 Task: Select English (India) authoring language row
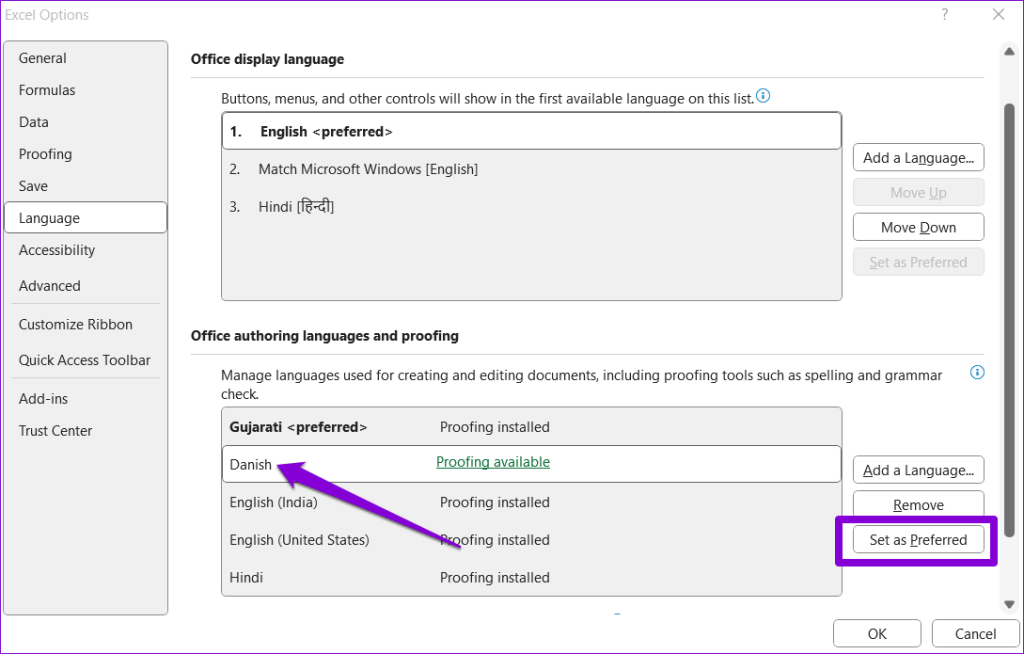coord(532,502)
